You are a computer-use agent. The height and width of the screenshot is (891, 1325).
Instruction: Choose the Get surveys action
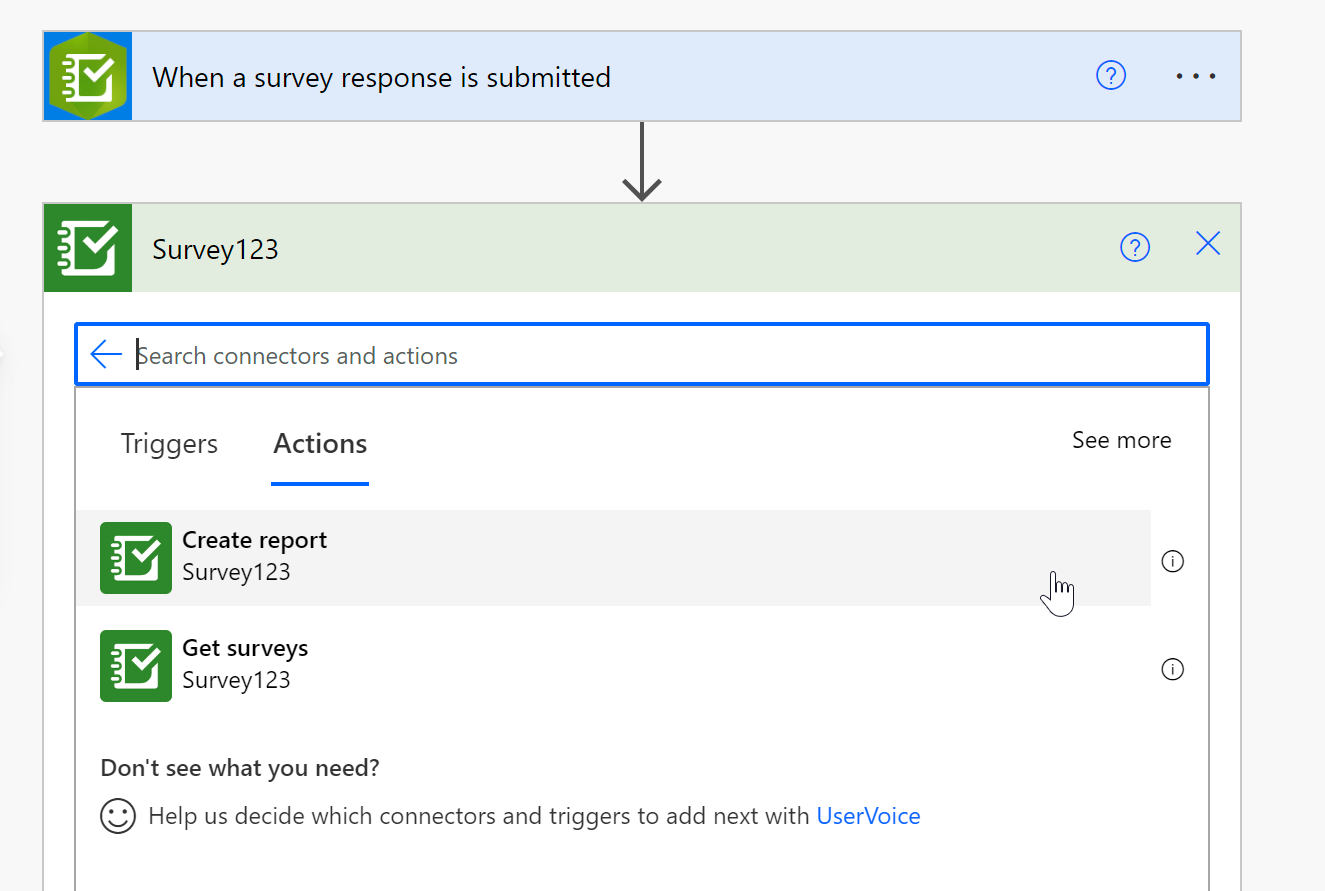coord(613,666)
